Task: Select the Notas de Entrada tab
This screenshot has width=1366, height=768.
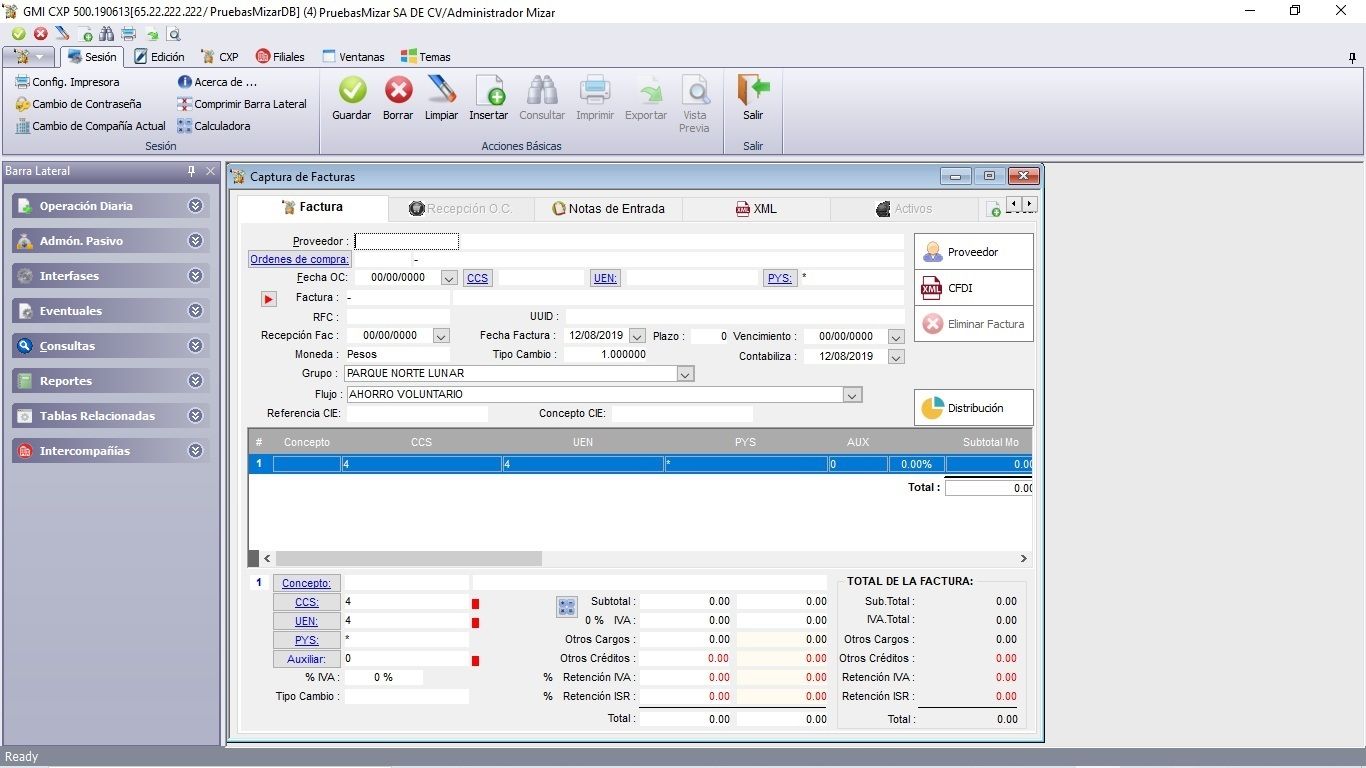Action: click(608, 209)
